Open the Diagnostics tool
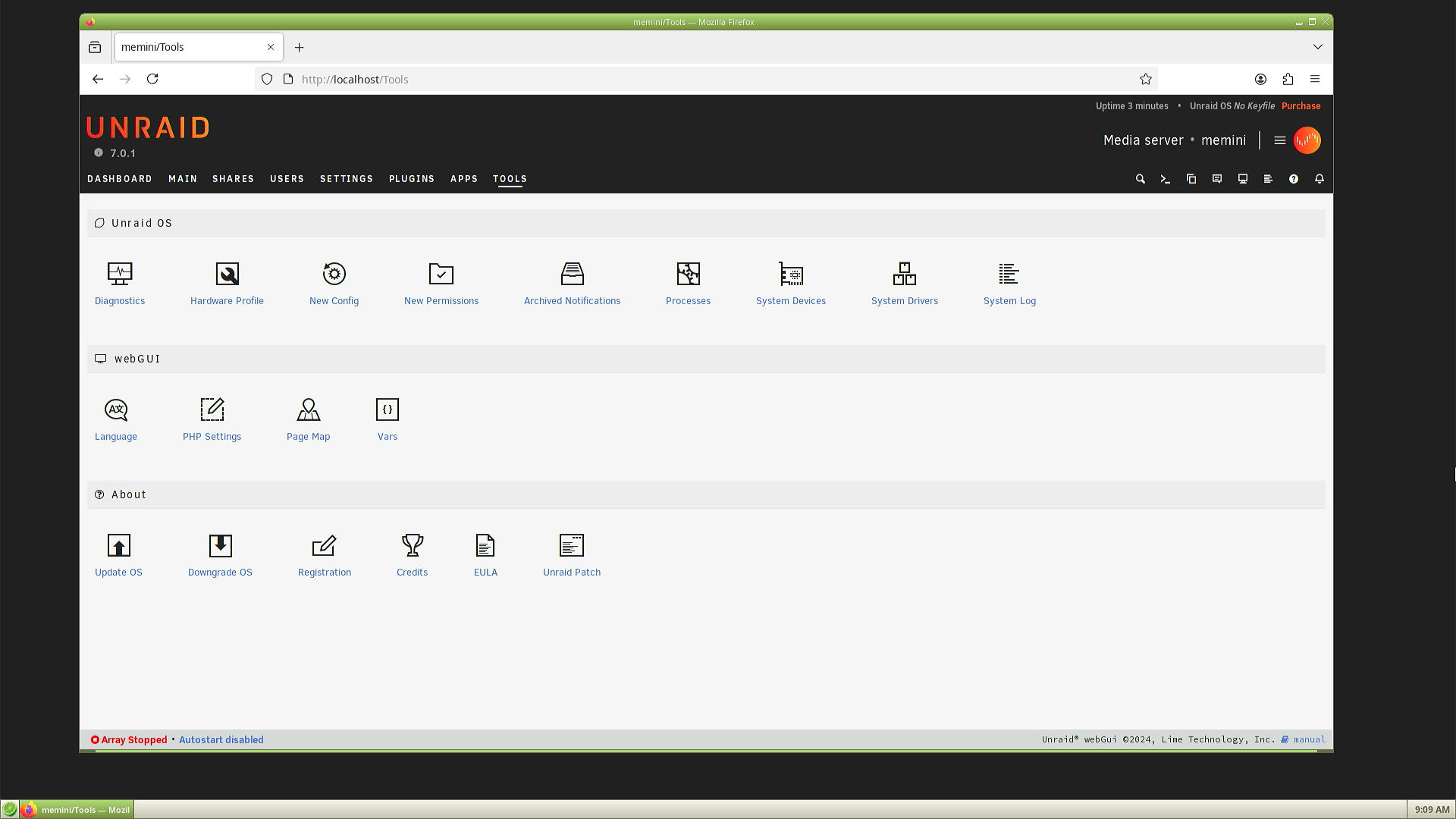Screen dimensions: 1456x819 click(x=120, y=284)
